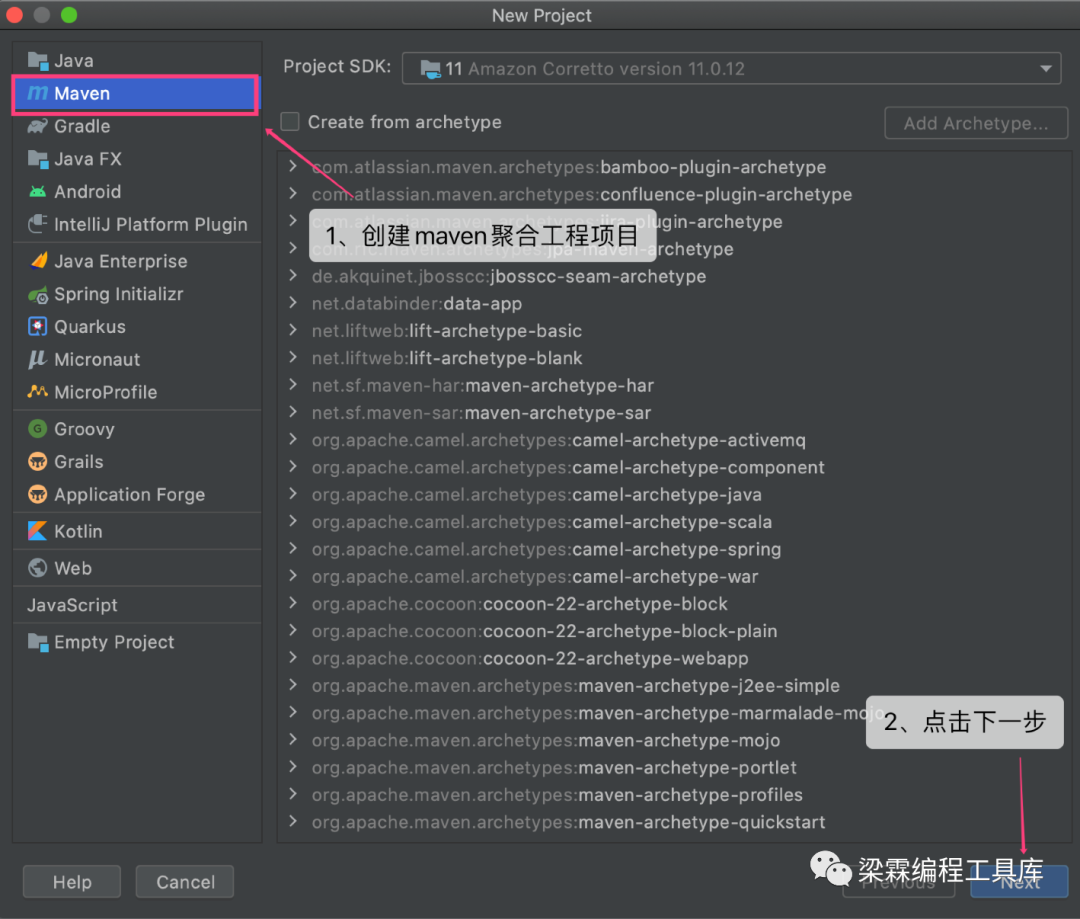Select Kotlin project type

pyautogui.click(x=137, y=531)
